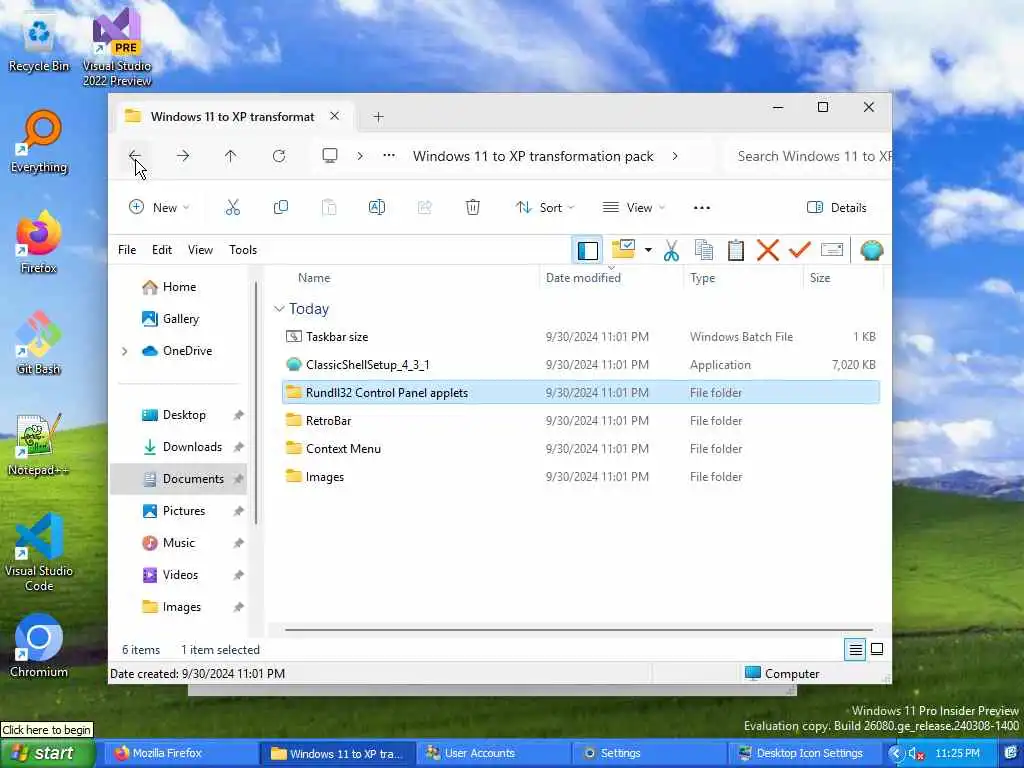
Task: Open the View dropdown in command bar
Action: (x=633, y=208)
